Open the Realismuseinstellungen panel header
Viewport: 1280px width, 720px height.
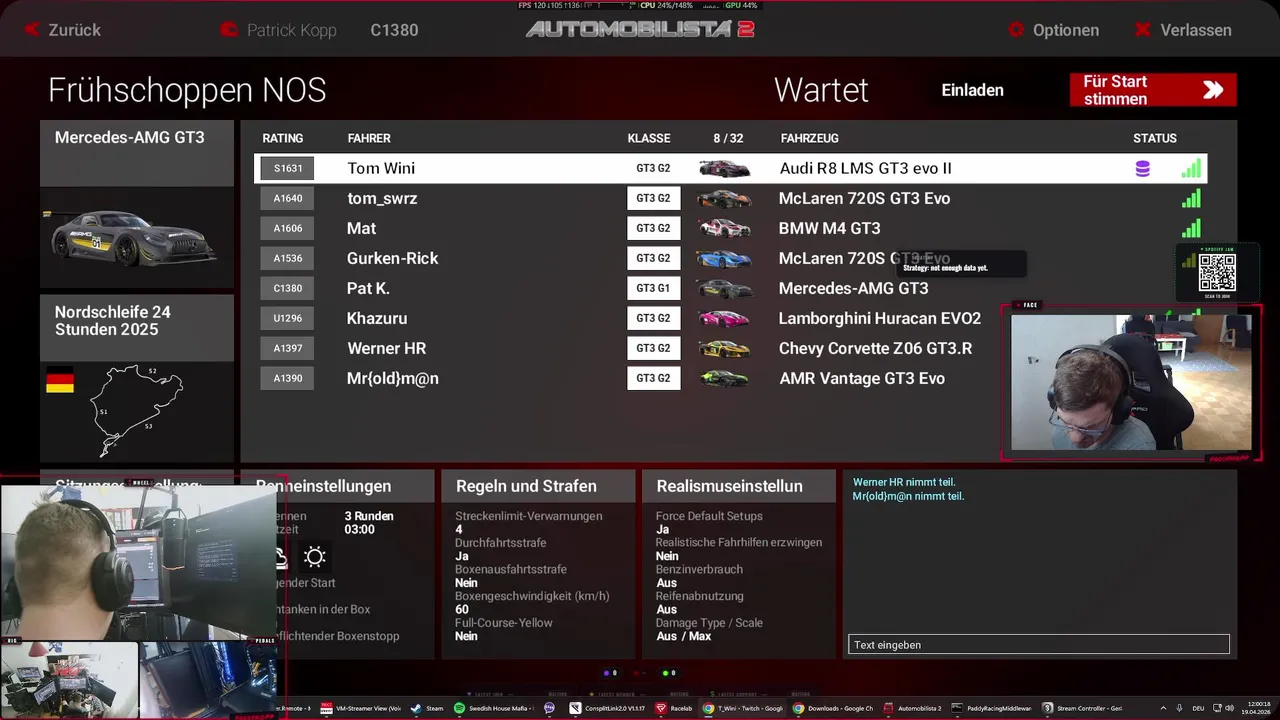click(x=739, y=486)
